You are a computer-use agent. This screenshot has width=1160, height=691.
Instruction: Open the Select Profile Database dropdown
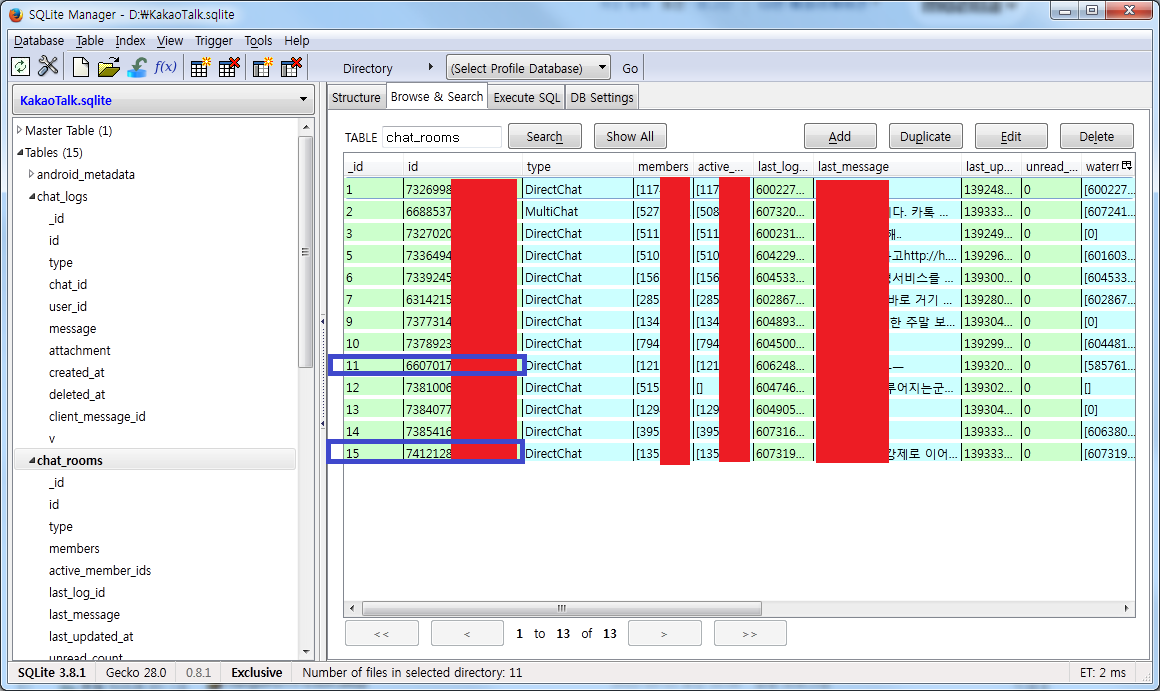coord(528,68)
